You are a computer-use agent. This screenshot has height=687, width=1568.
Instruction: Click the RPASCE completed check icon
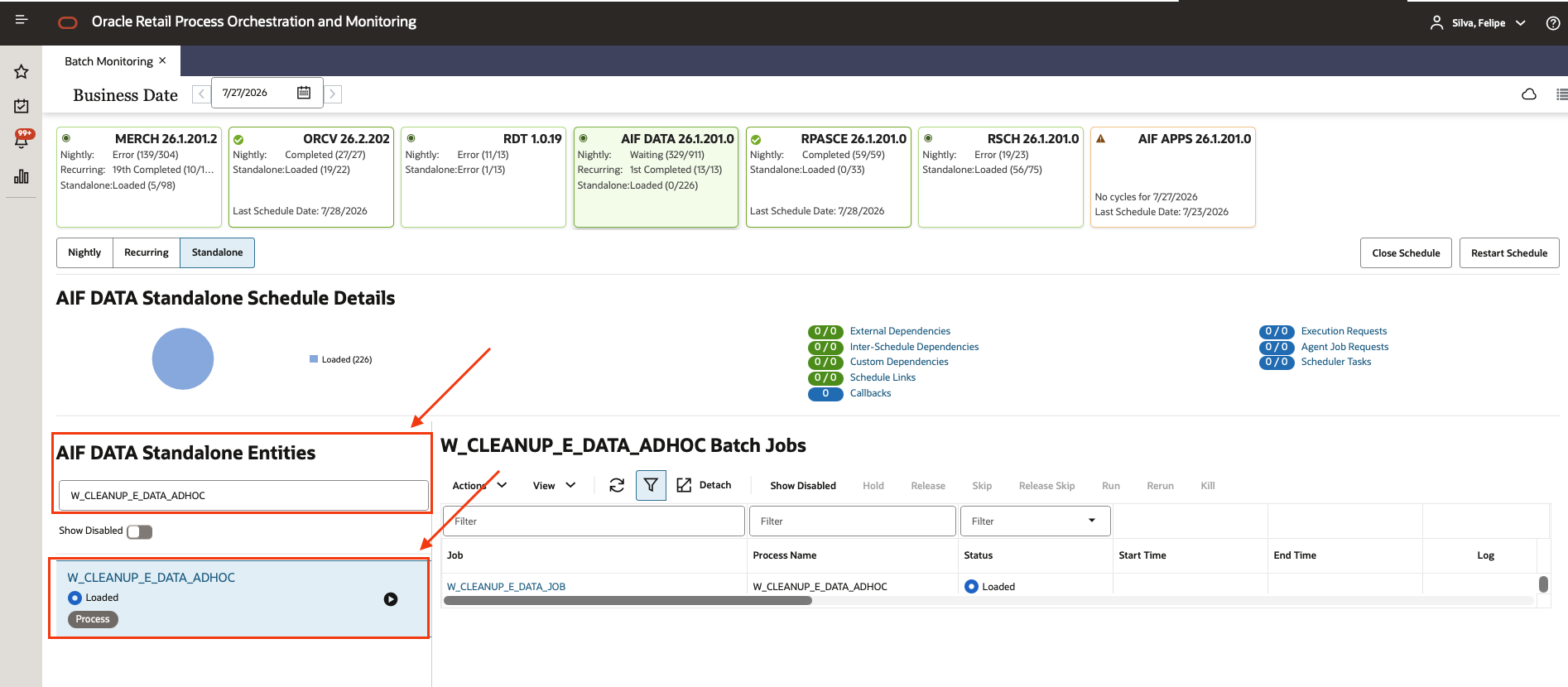[756, 140]
